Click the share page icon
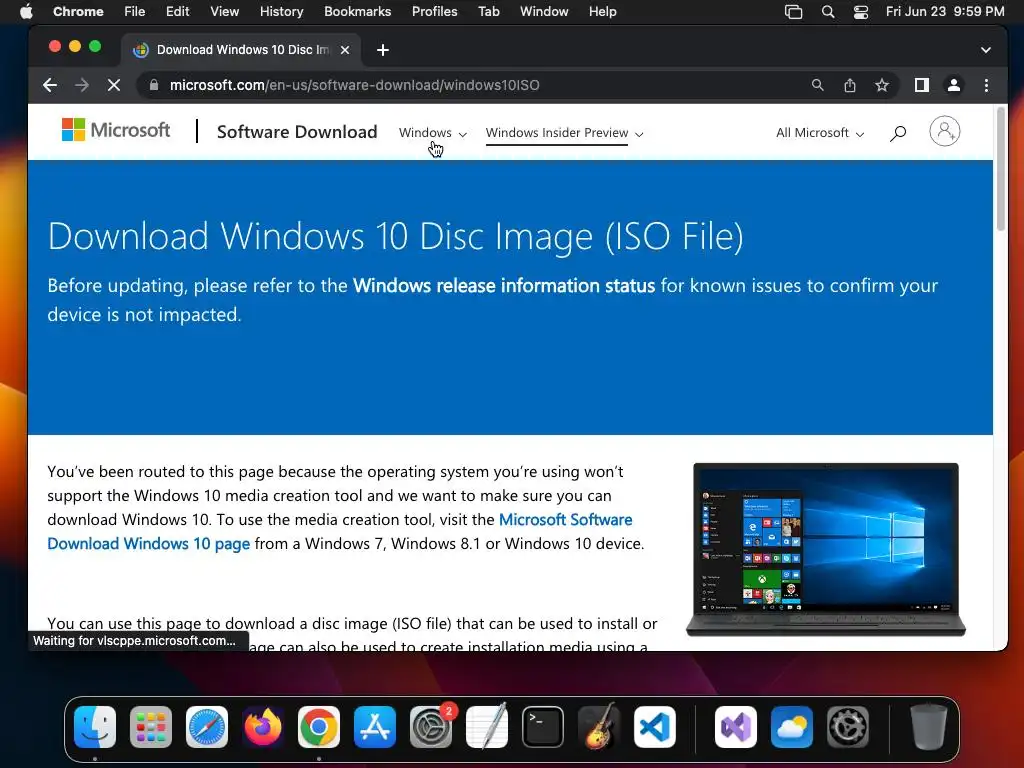This screenshot has height=768, width=1024. (850, 85)
